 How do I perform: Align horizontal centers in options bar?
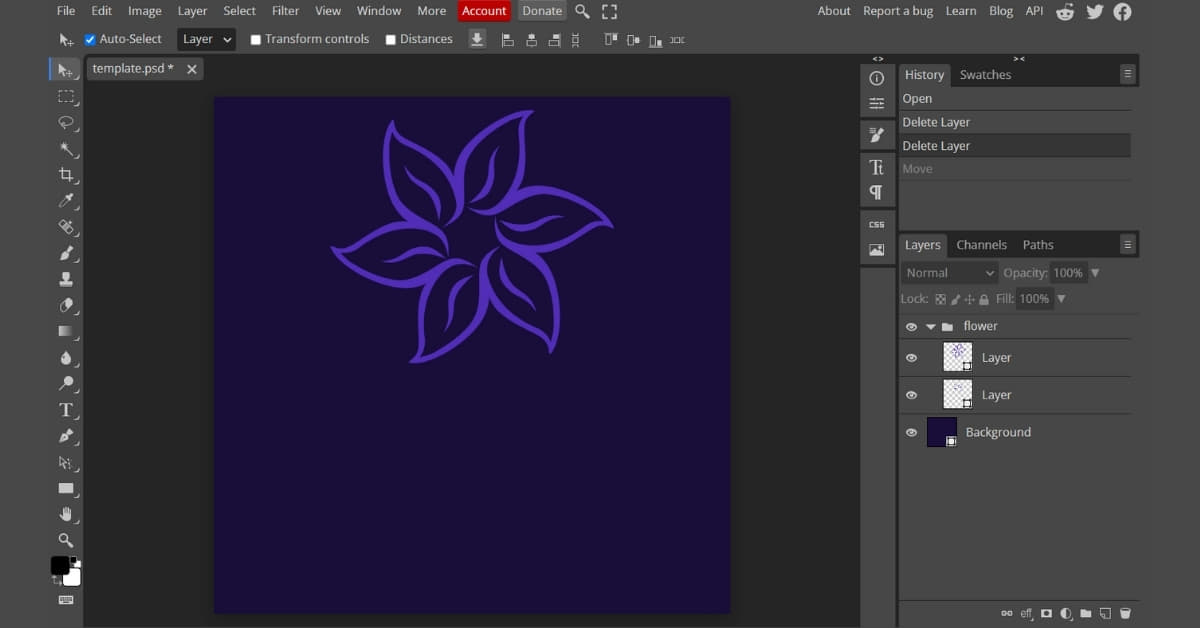531,40
